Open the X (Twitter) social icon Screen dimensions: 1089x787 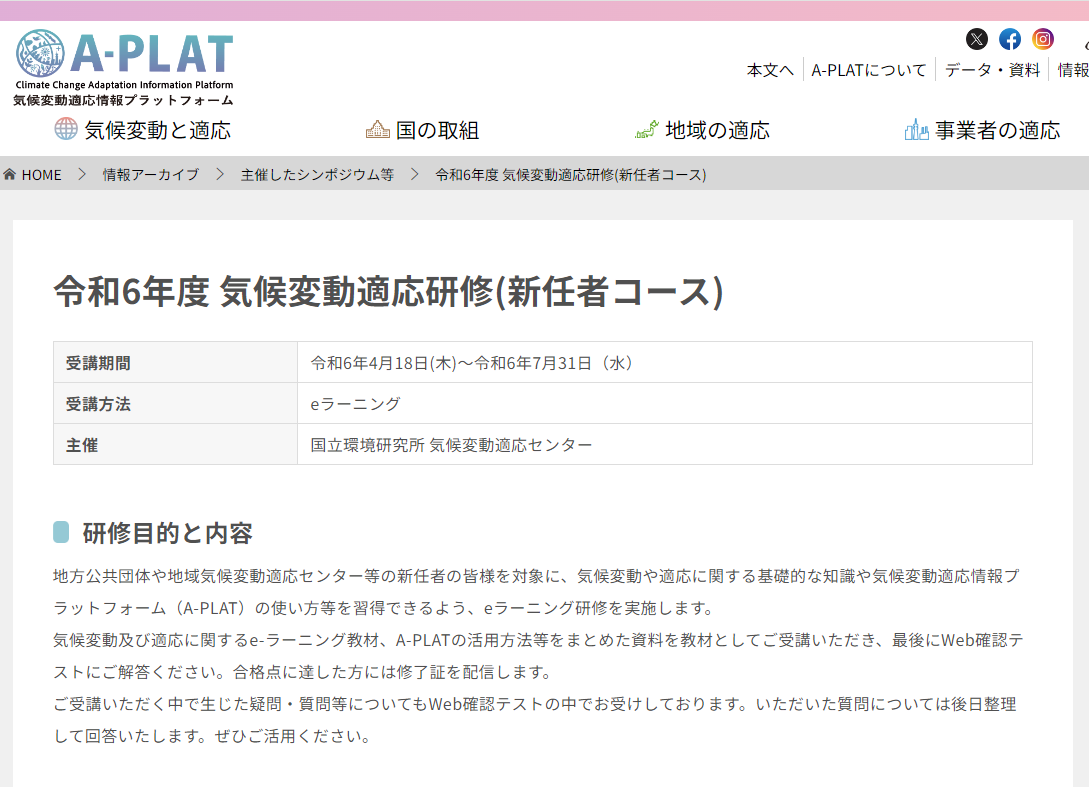pos(977,39)
